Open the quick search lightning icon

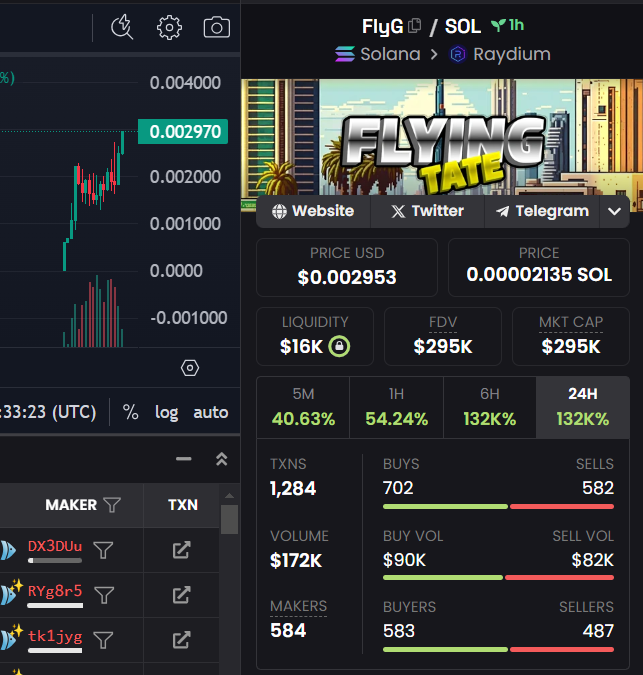tap(122, 27)
